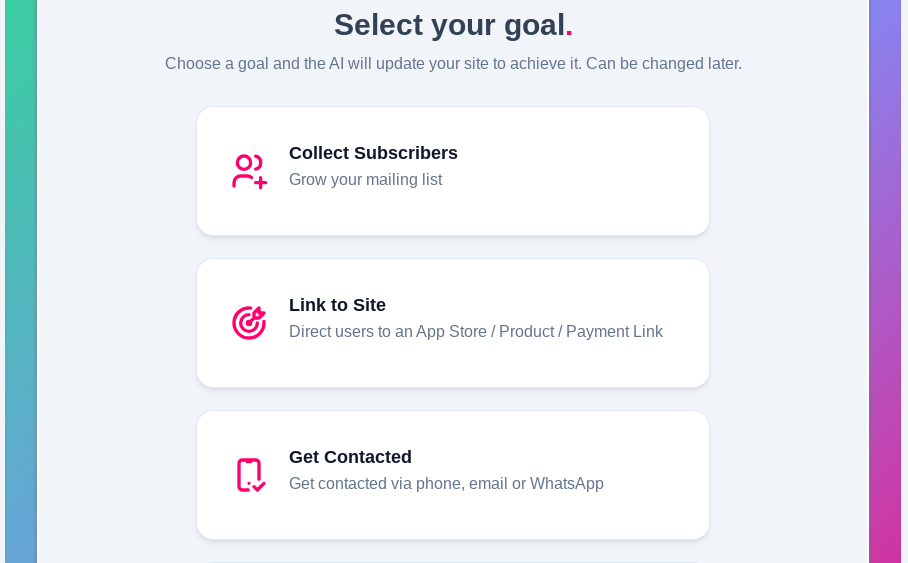The image size is (908, 563).
Task: Click the word 'WhatsApp' in Get Contacted description
Action: tap(566, 484)
